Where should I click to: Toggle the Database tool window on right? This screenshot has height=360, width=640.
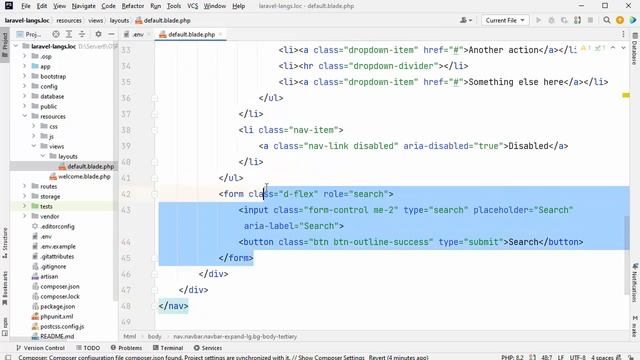click(x=635, y=49)
